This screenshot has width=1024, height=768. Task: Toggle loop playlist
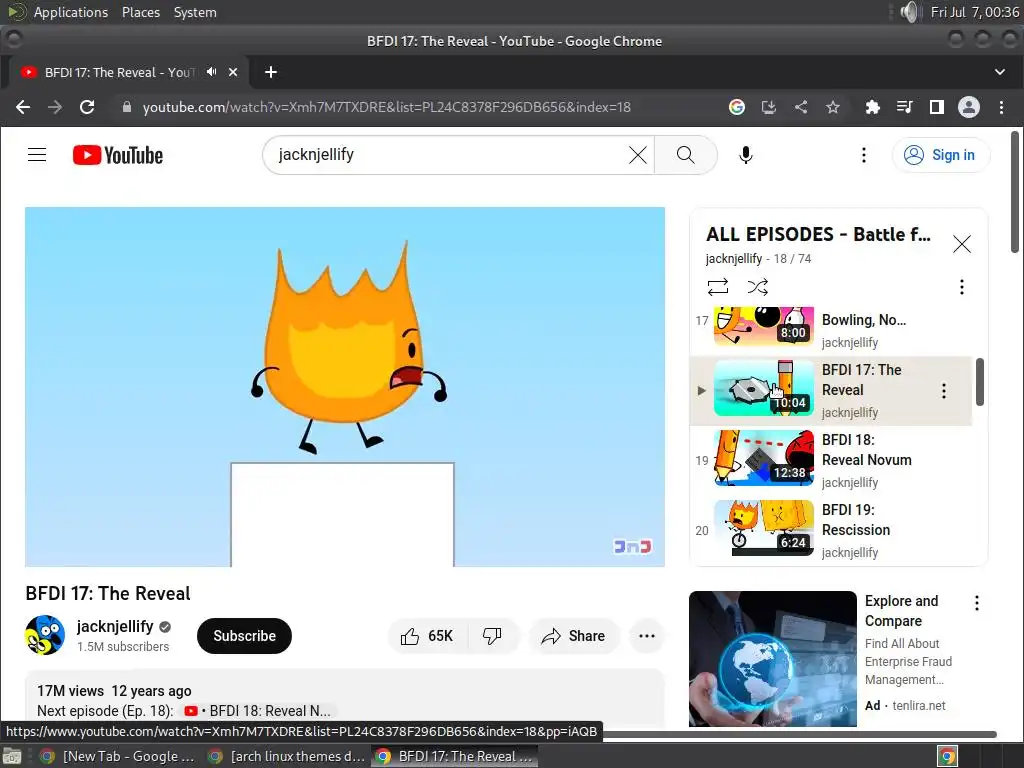point(718,287)
